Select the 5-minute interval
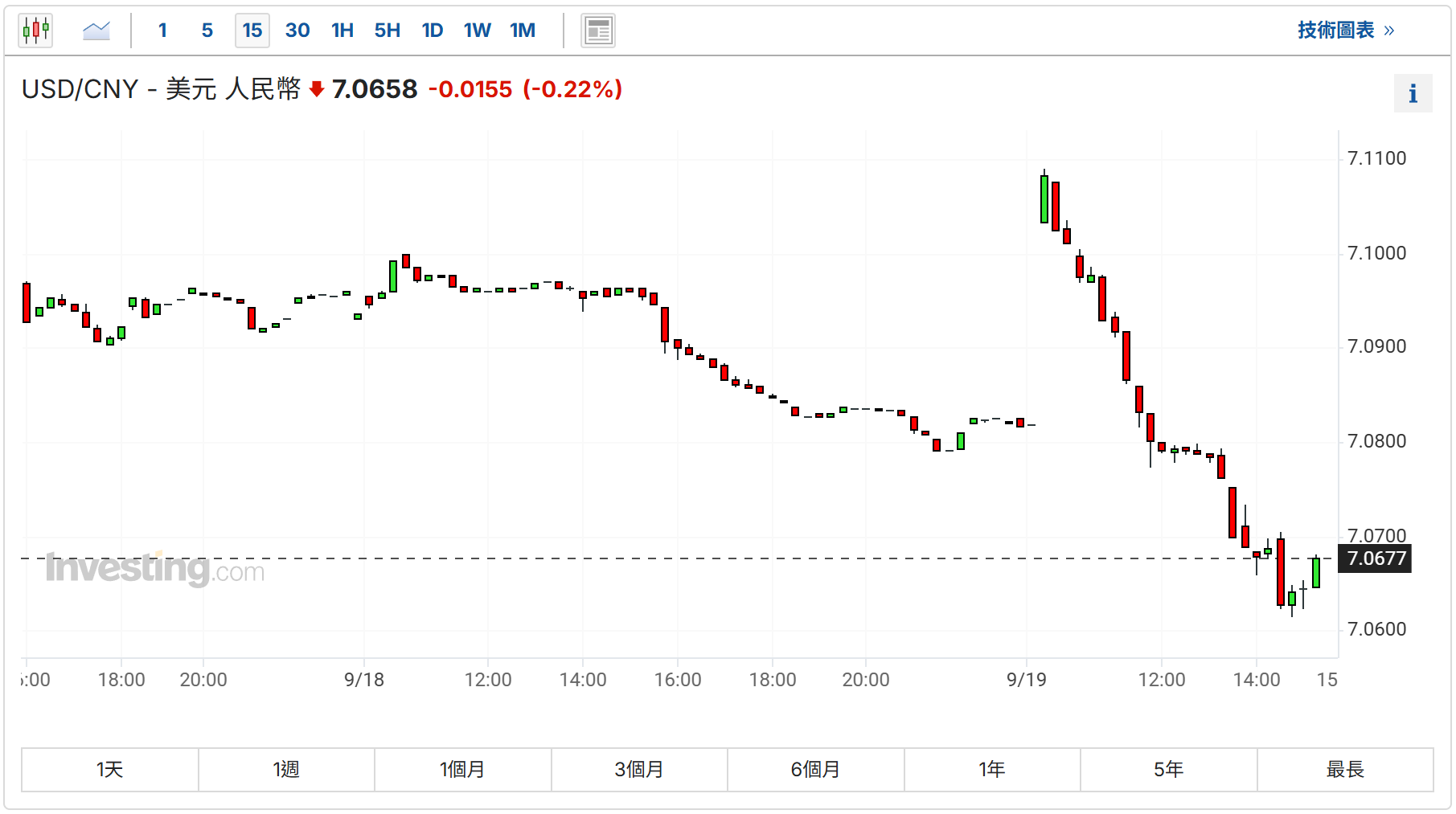The width and height of the screenshot is (1456, 814). point(207,31)
